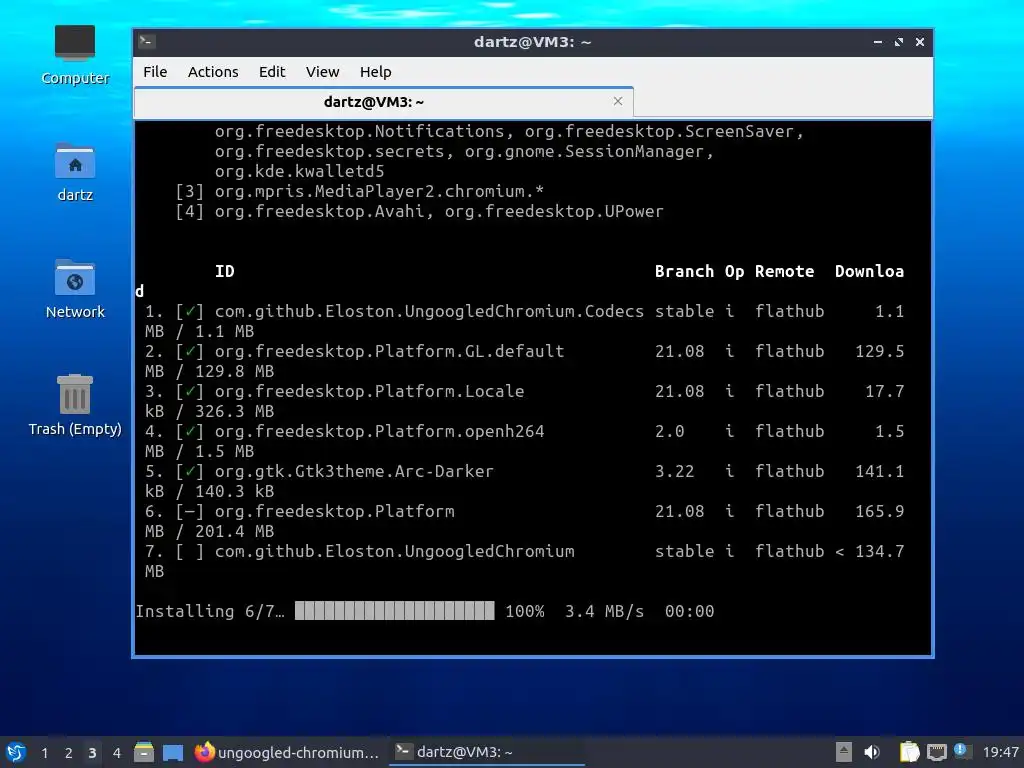
Task: Open the Network desktop icon
Action: [74, 289]
